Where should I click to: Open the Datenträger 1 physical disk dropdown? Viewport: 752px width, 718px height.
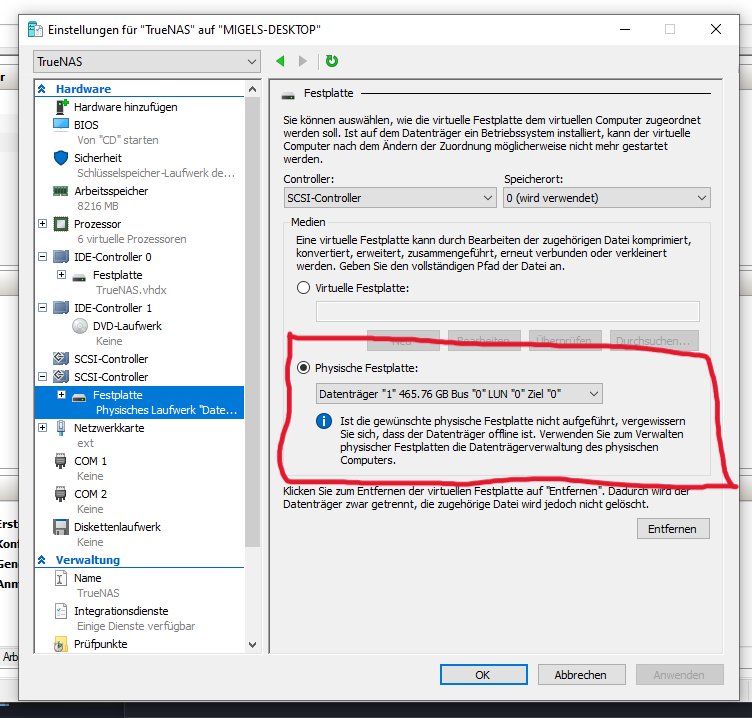point(459,394)
